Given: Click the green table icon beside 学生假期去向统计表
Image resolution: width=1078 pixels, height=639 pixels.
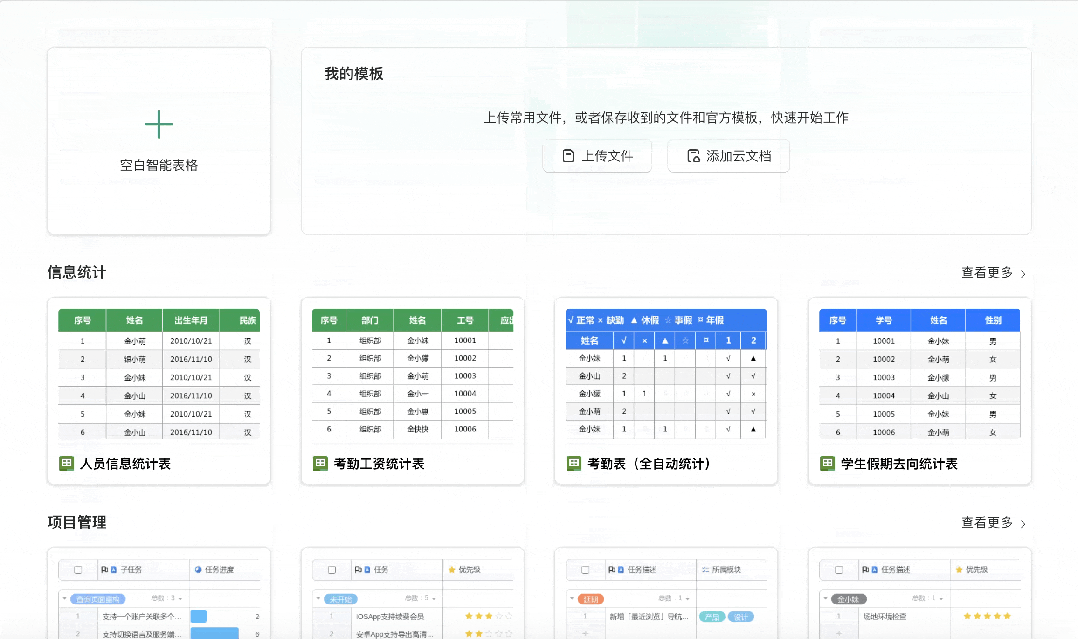Looking at the screenshot, I should (827, 463).
